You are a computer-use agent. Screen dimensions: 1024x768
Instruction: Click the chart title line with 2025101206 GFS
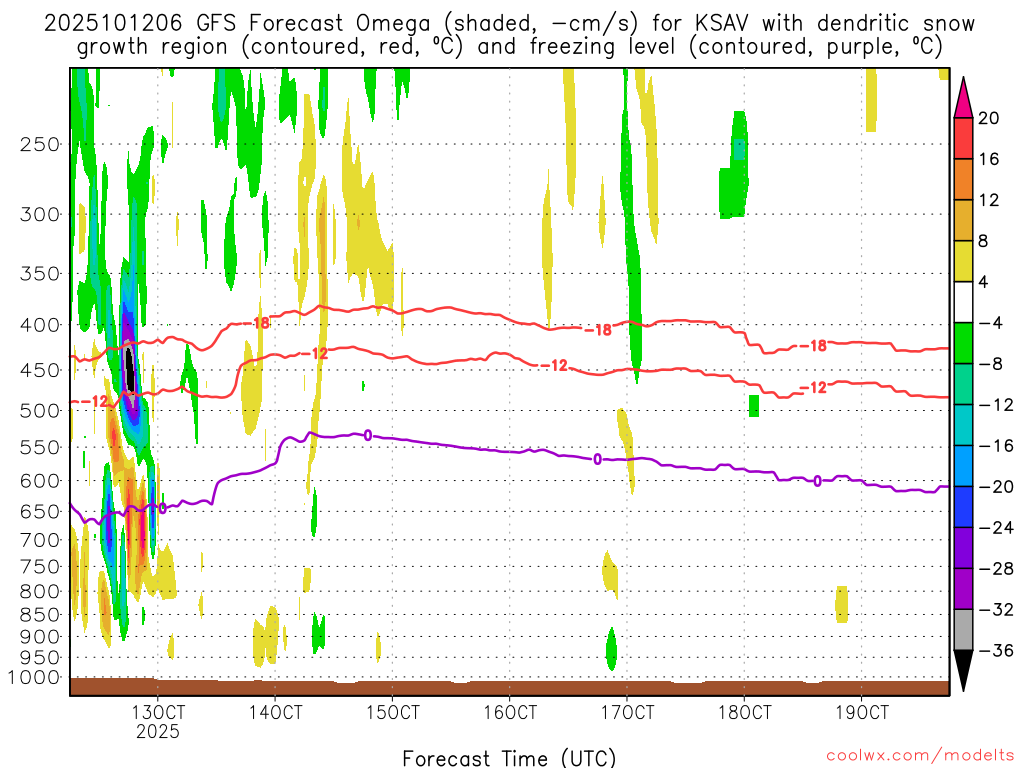pyautogui.click(x=509, y=24)
